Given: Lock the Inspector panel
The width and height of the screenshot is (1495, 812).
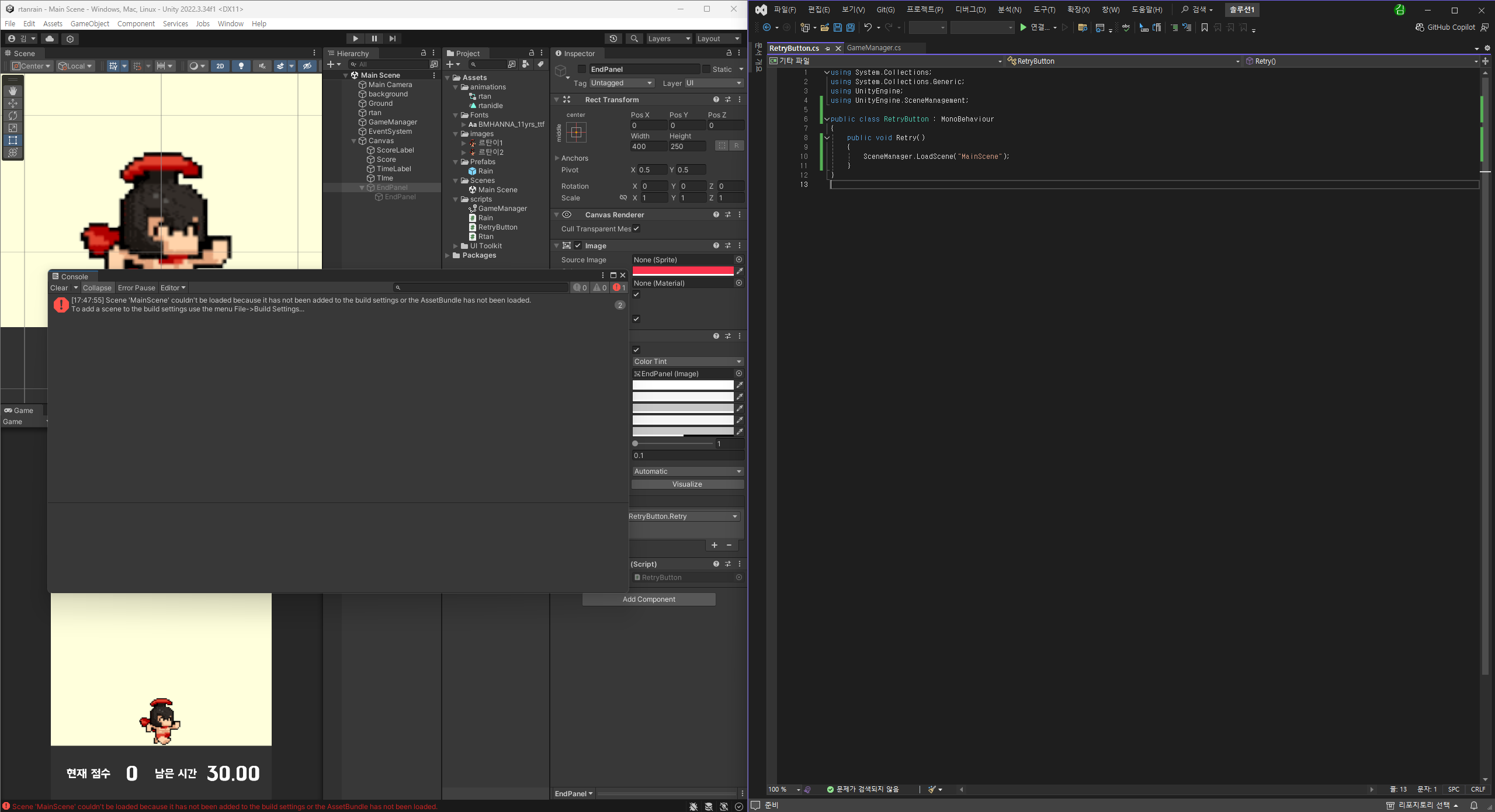Looking at the screenshot, I should pos(729,53).
